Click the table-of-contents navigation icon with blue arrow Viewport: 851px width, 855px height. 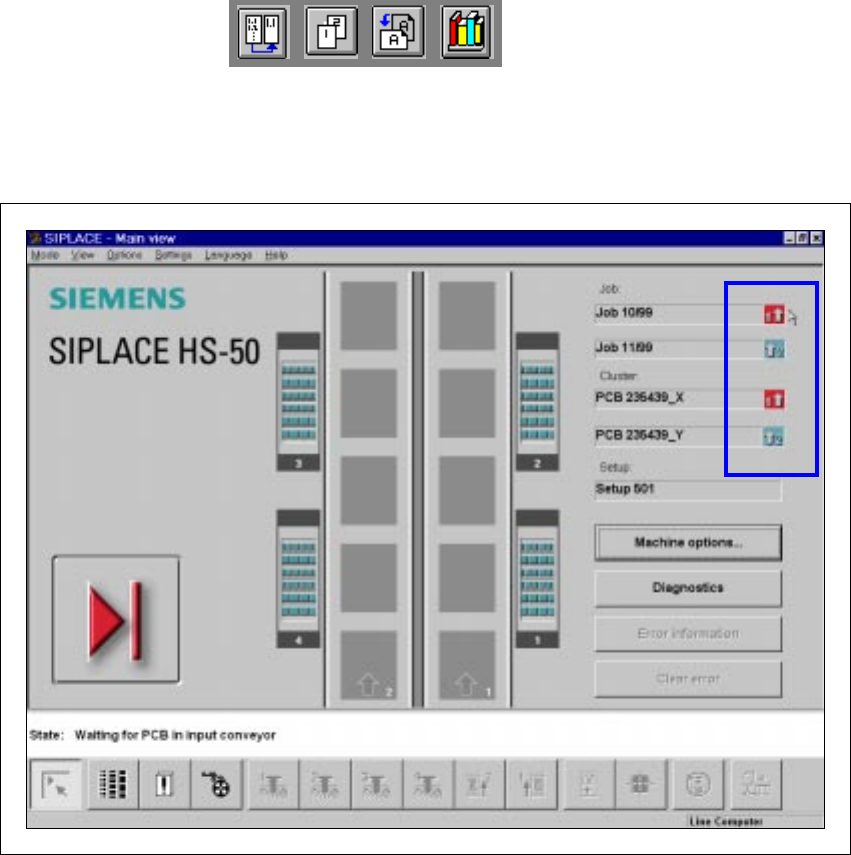coord(263,33)
